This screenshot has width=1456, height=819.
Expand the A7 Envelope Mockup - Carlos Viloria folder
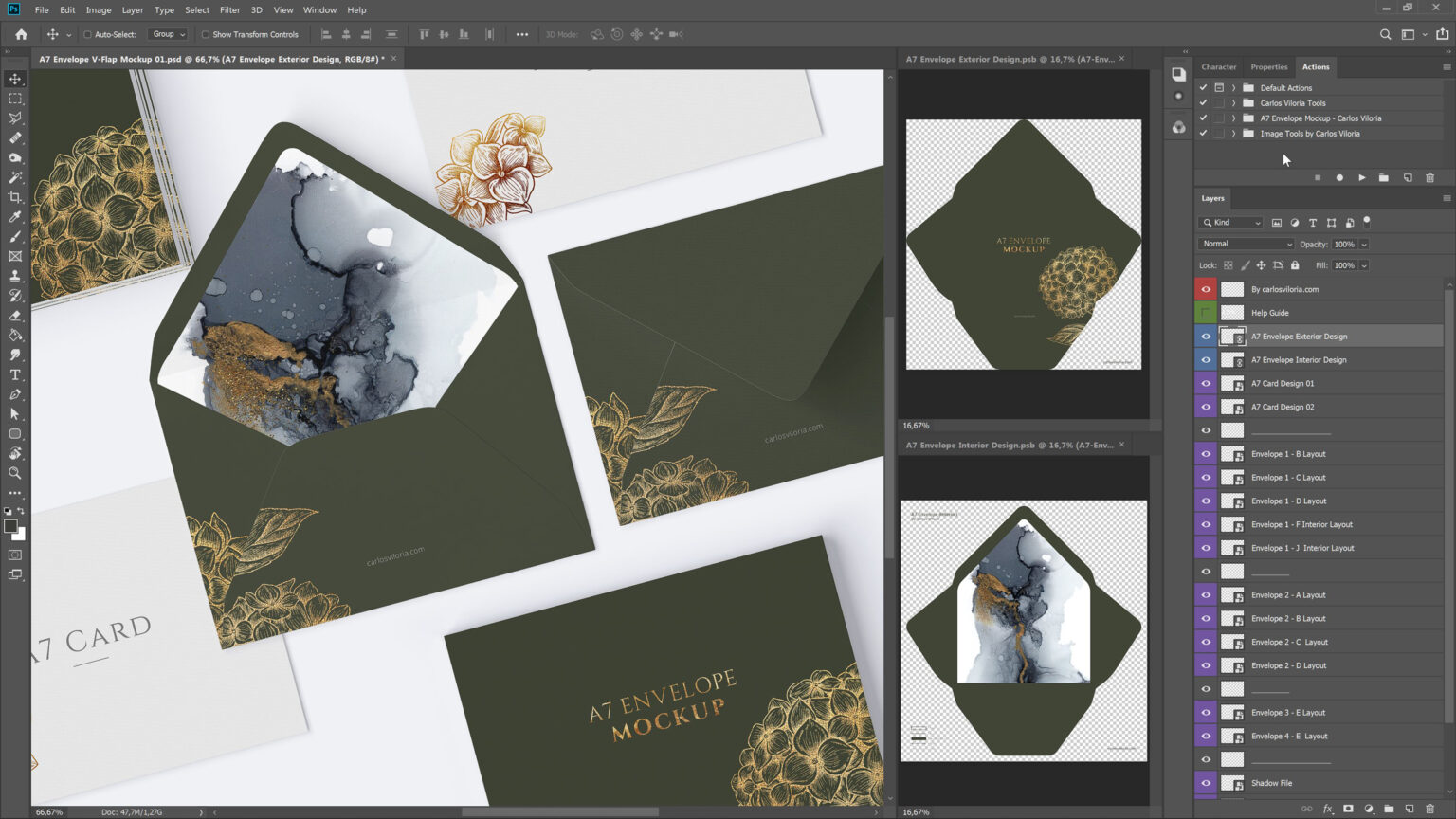[1232, 118]
